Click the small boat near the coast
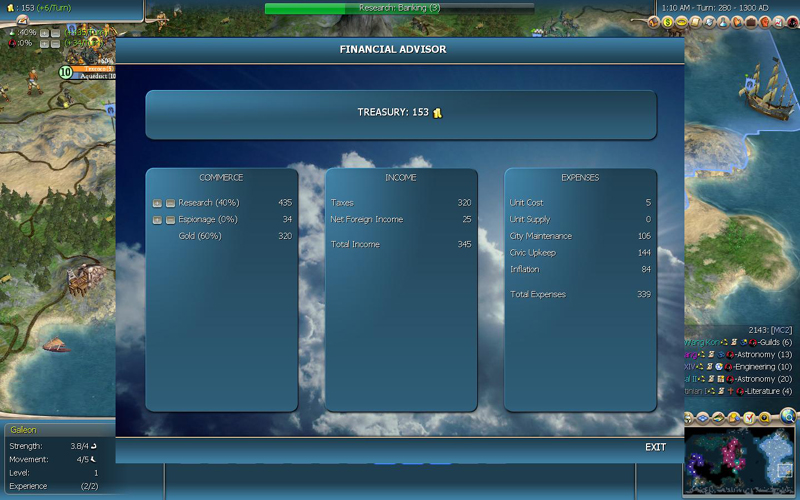The height and width of the screenshot is (500, 800). click(56, 344)
